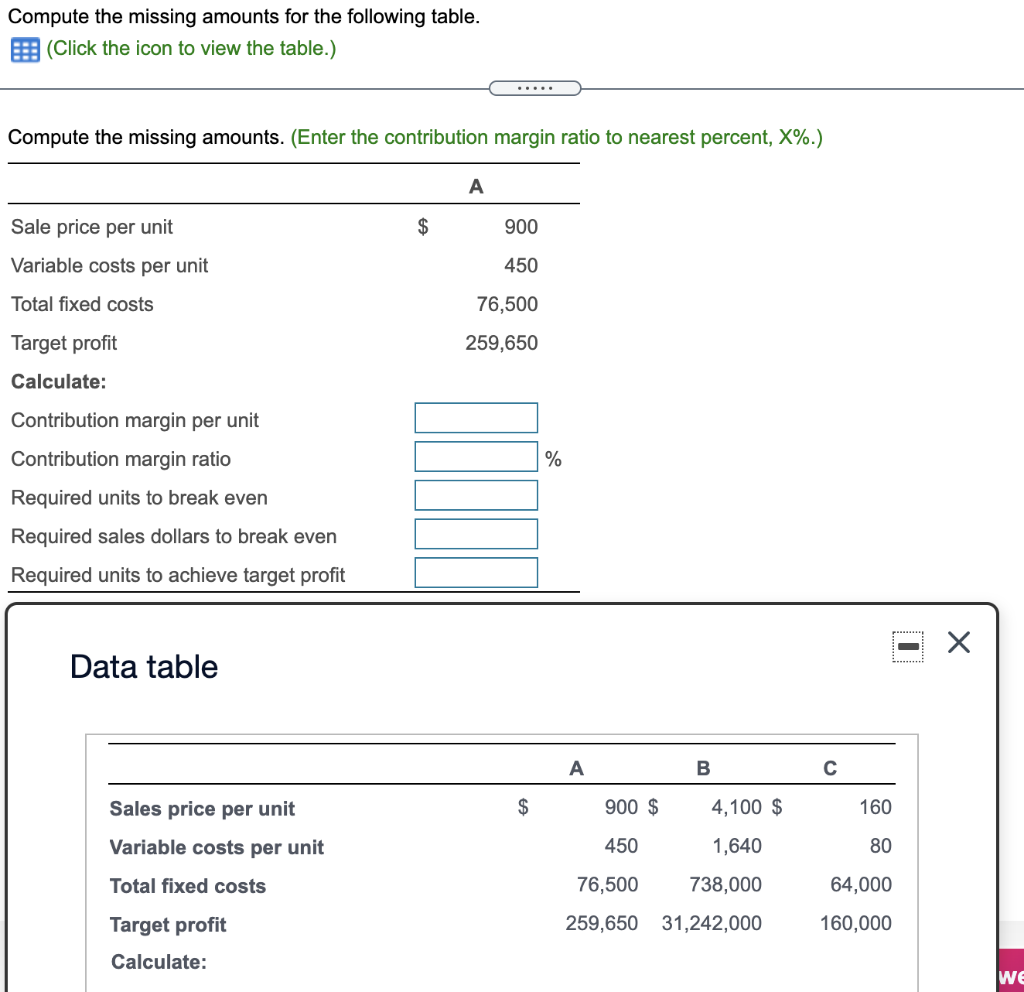1024x992 pixels.
Task: Open the 'Click the icon to view the table' link
Action: (191, 48)
